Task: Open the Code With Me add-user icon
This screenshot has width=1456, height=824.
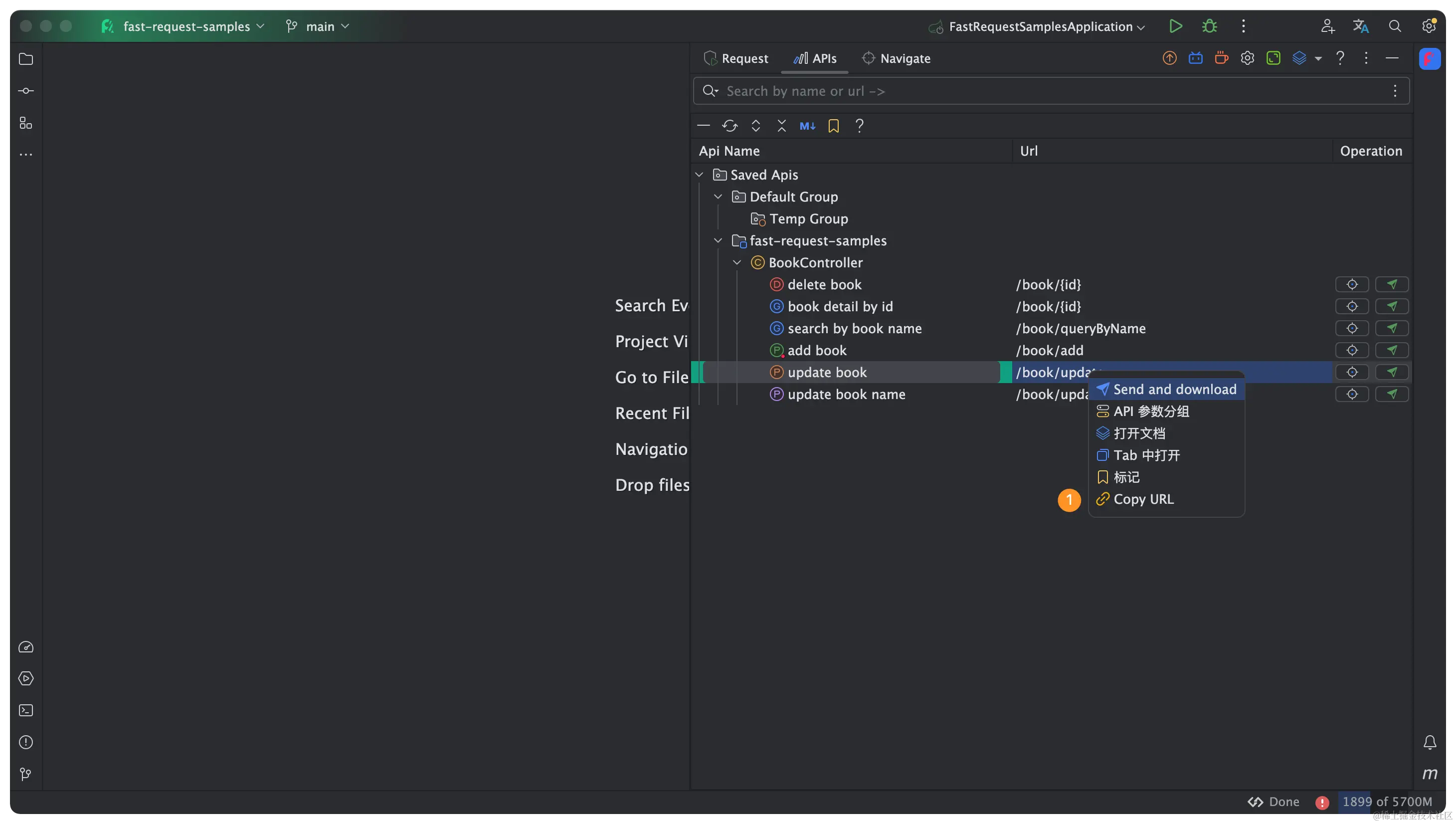Action: pyautogui.click(x=1327, y=26)
